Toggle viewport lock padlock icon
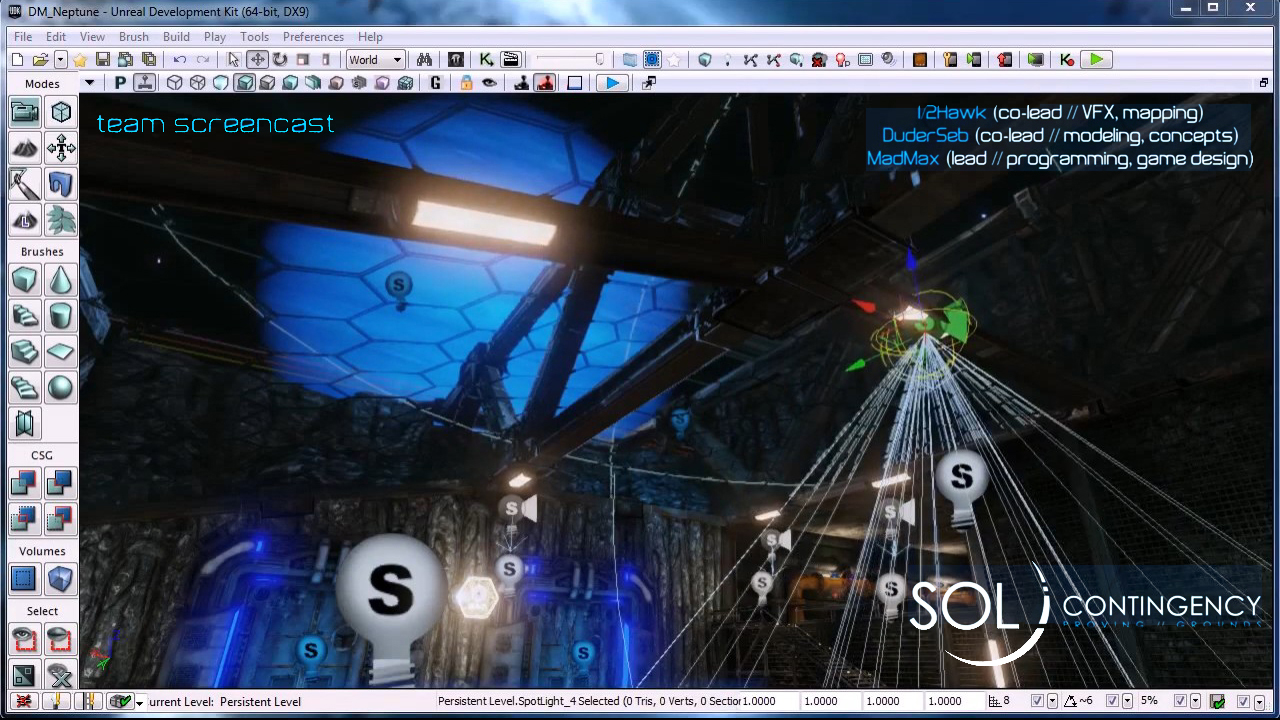The width and height of the screenshot is (1280, 720). (x=466, y=83)
